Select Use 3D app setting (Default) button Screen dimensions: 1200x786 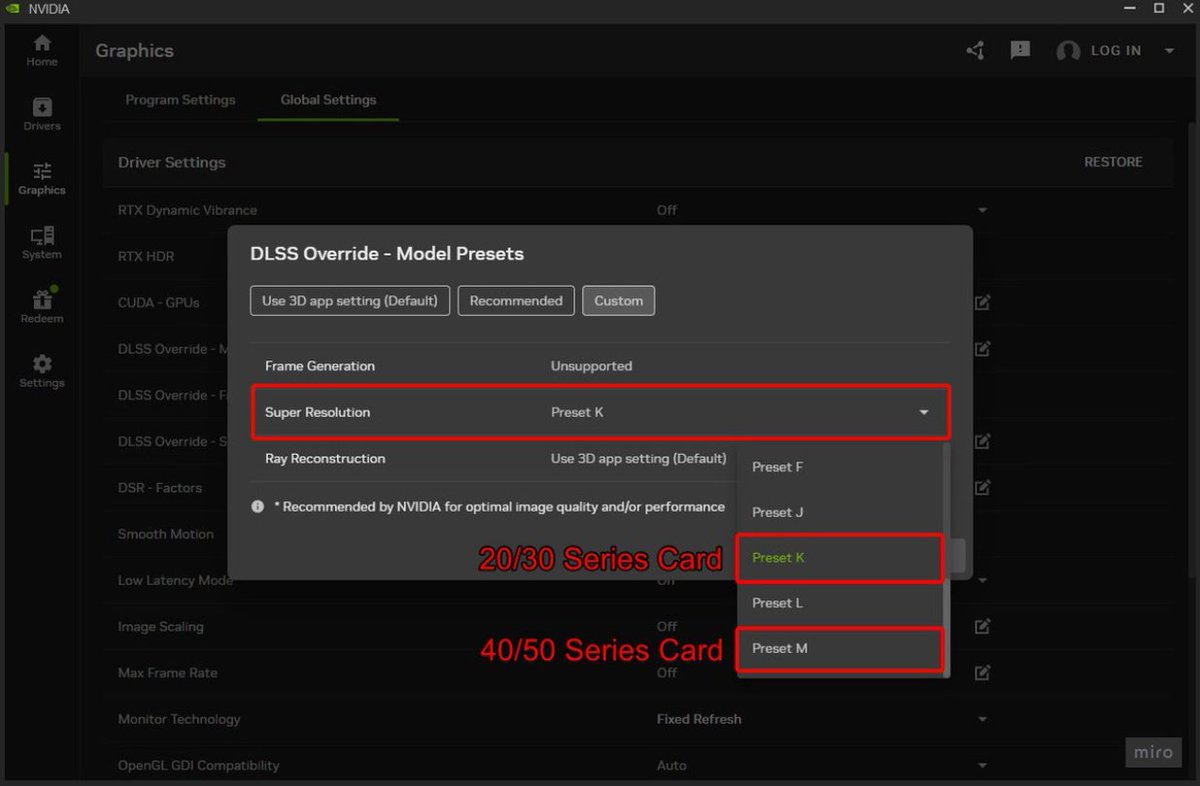[x=350, y=301]
